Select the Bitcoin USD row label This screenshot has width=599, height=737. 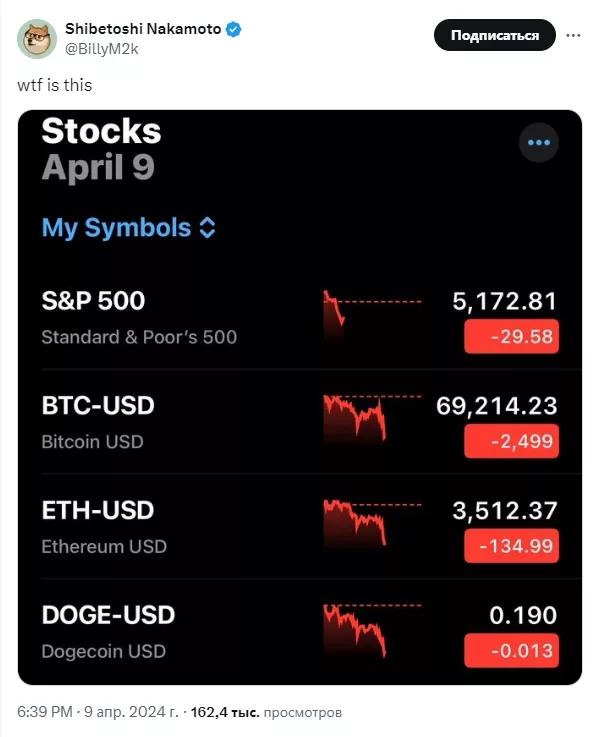point(92,442)
